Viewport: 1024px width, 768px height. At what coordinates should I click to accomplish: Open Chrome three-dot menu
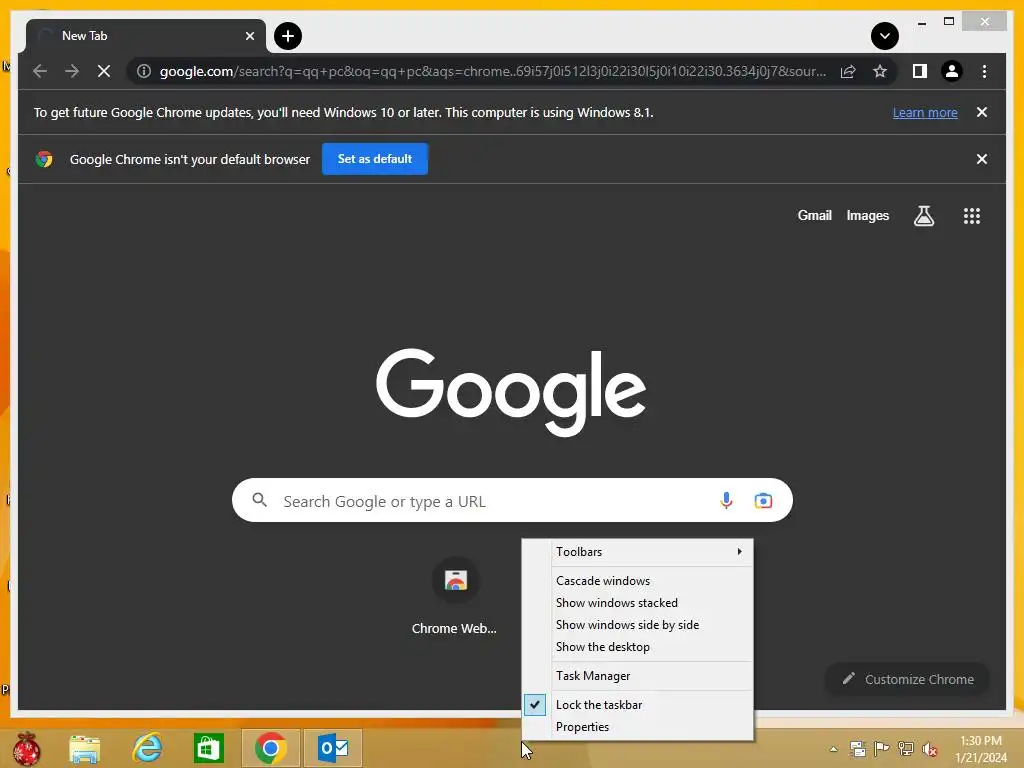(984, 71)
